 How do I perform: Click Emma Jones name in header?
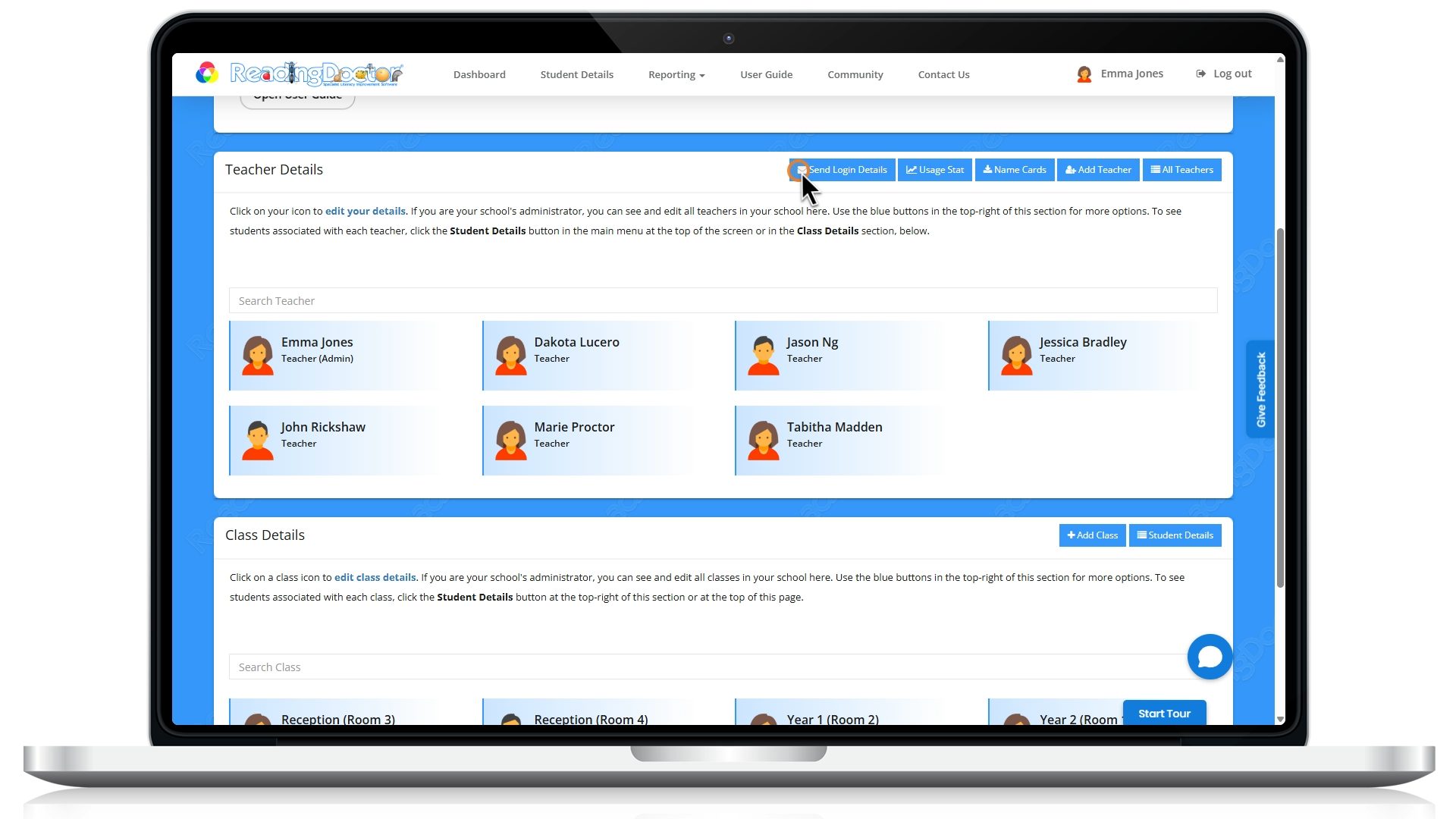pos(1131,74)
